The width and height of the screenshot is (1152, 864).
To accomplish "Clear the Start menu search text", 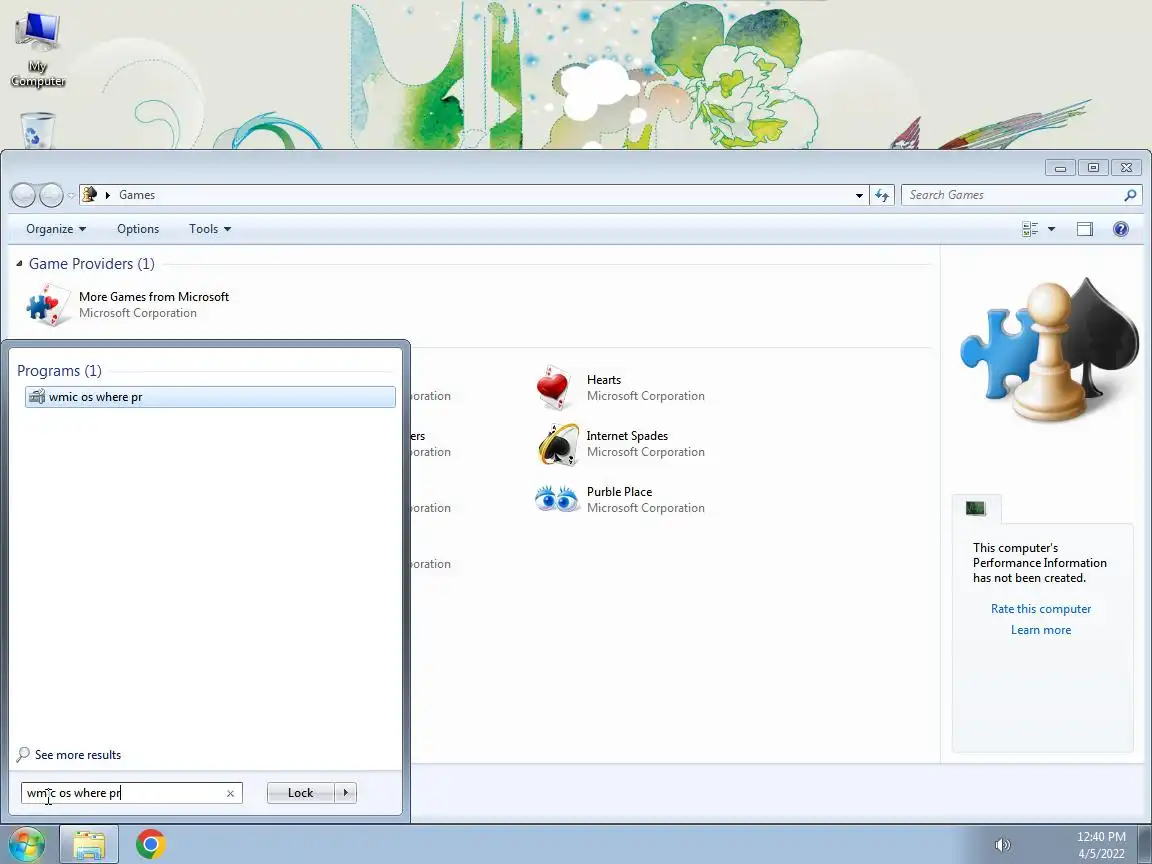I will tap(231, 793).
